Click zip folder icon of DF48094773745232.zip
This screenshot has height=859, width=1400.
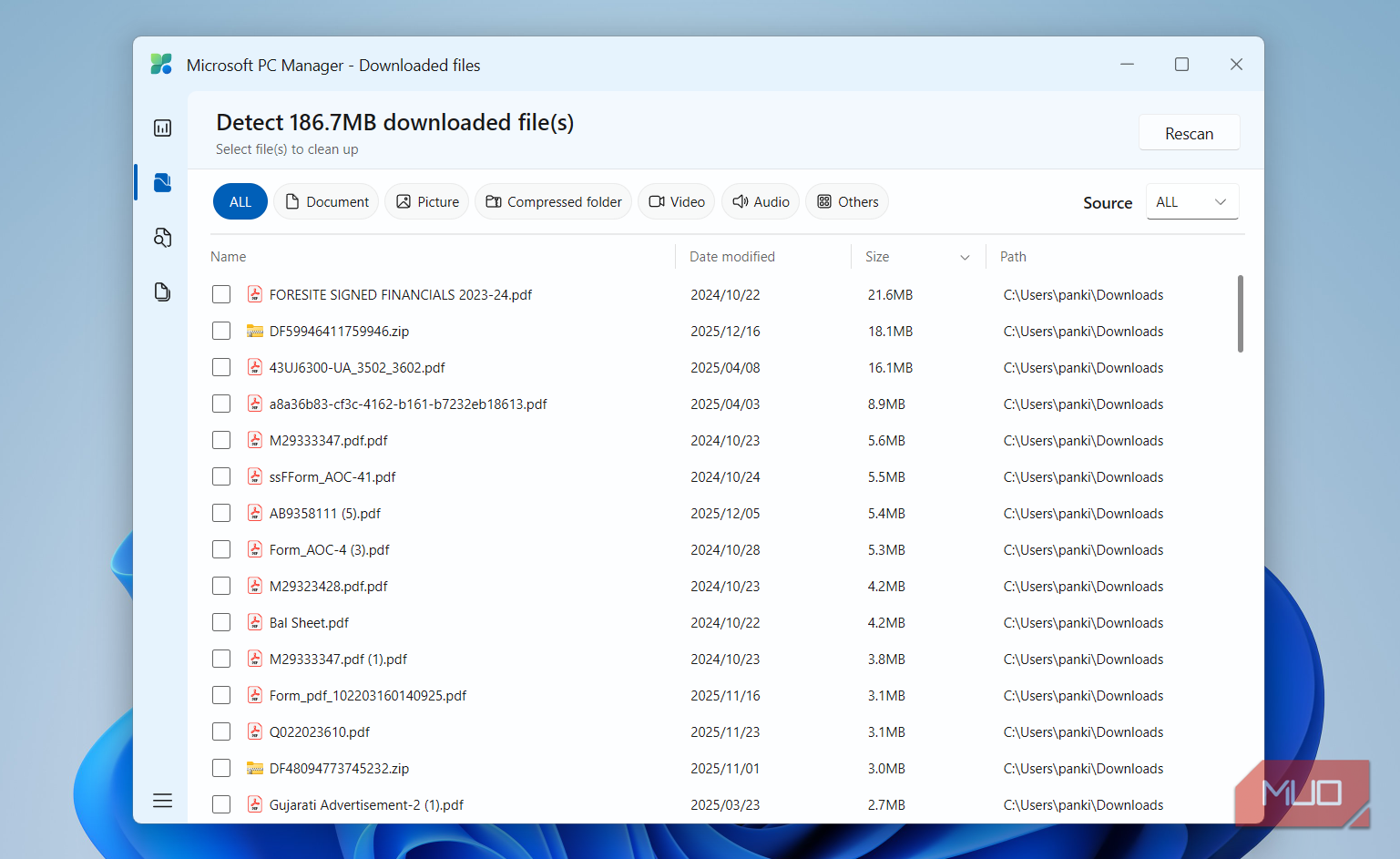[x=255, y=768]
